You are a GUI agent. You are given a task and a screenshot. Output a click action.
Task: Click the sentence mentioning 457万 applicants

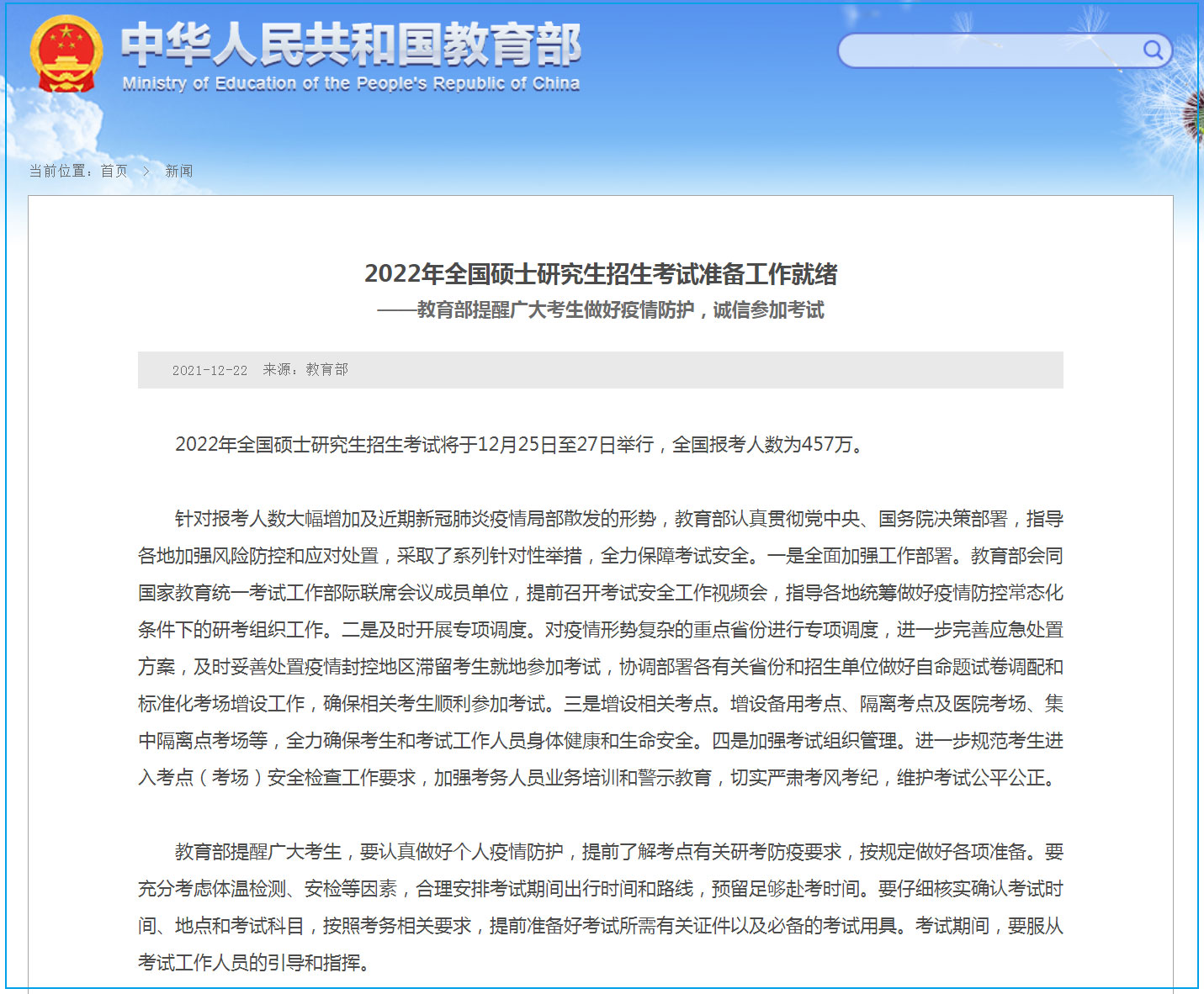(519, 444)
